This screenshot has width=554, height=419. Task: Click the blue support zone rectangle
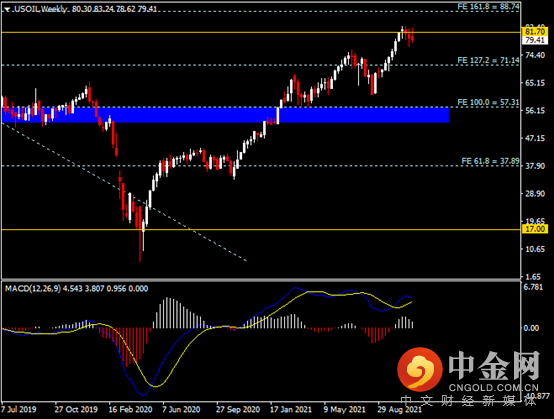pos(225,115)
